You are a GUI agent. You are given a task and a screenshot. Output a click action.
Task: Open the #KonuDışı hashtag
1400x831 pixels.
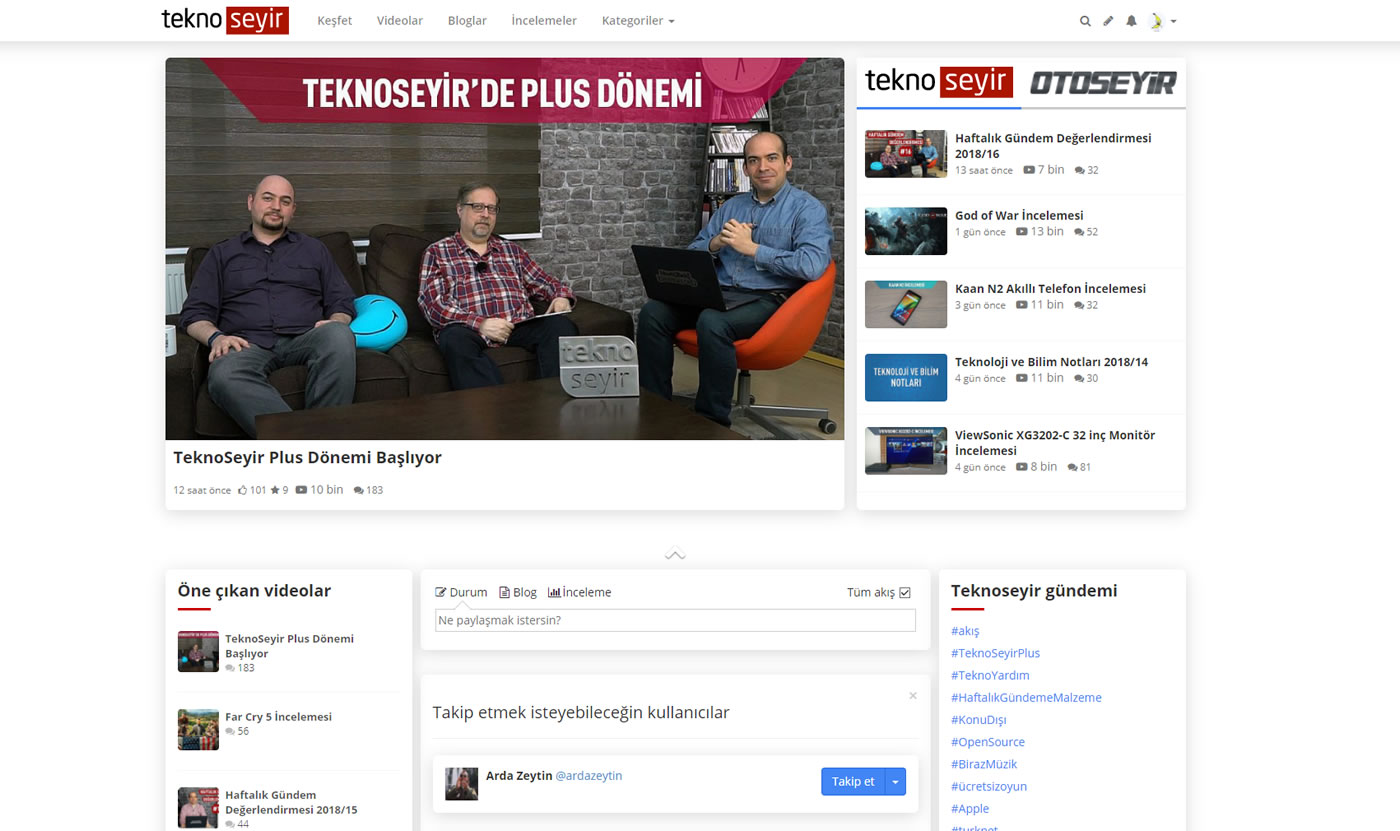point(979,720)
